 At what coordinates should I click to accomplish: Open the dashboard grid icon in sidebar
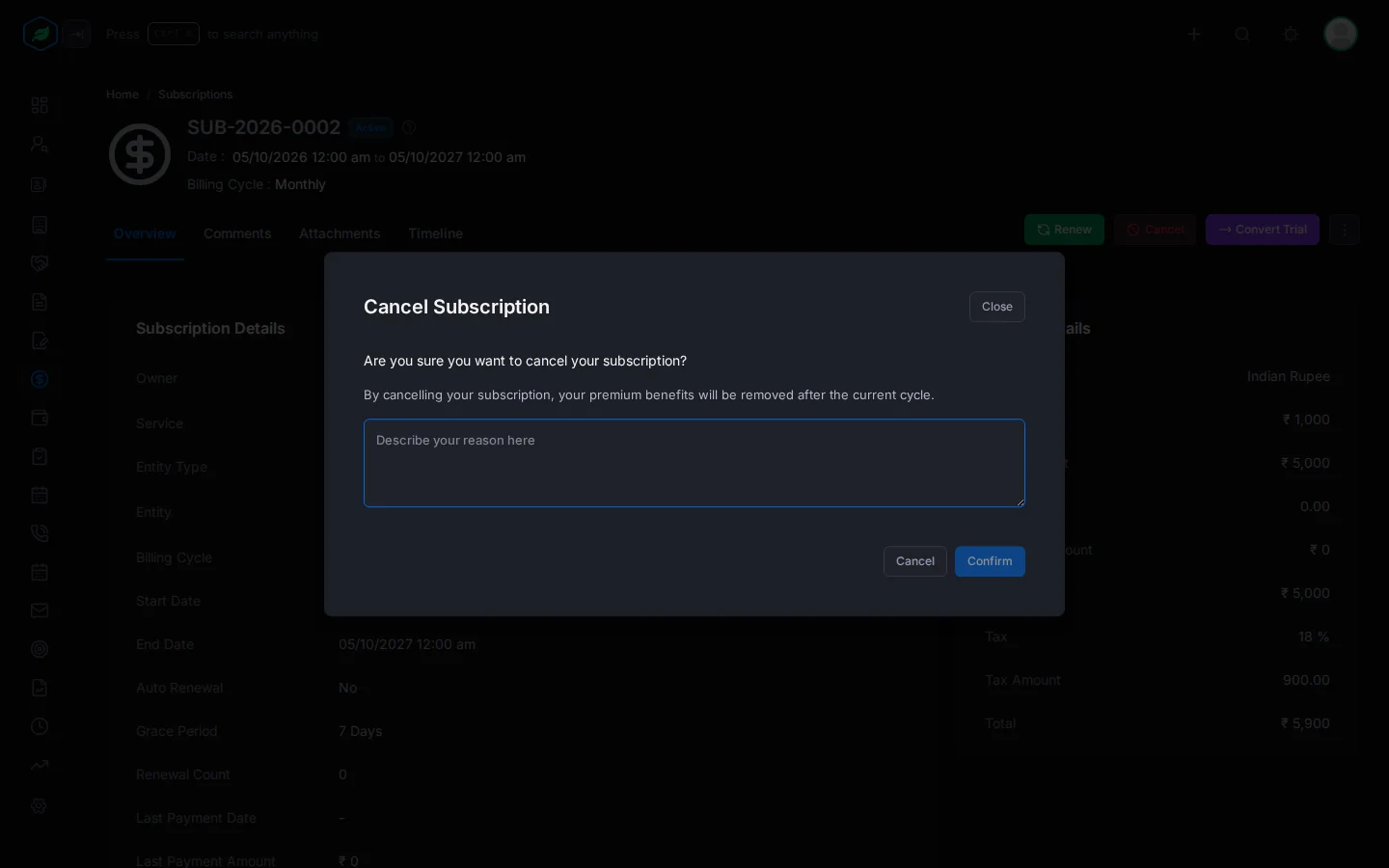(40, 105)
